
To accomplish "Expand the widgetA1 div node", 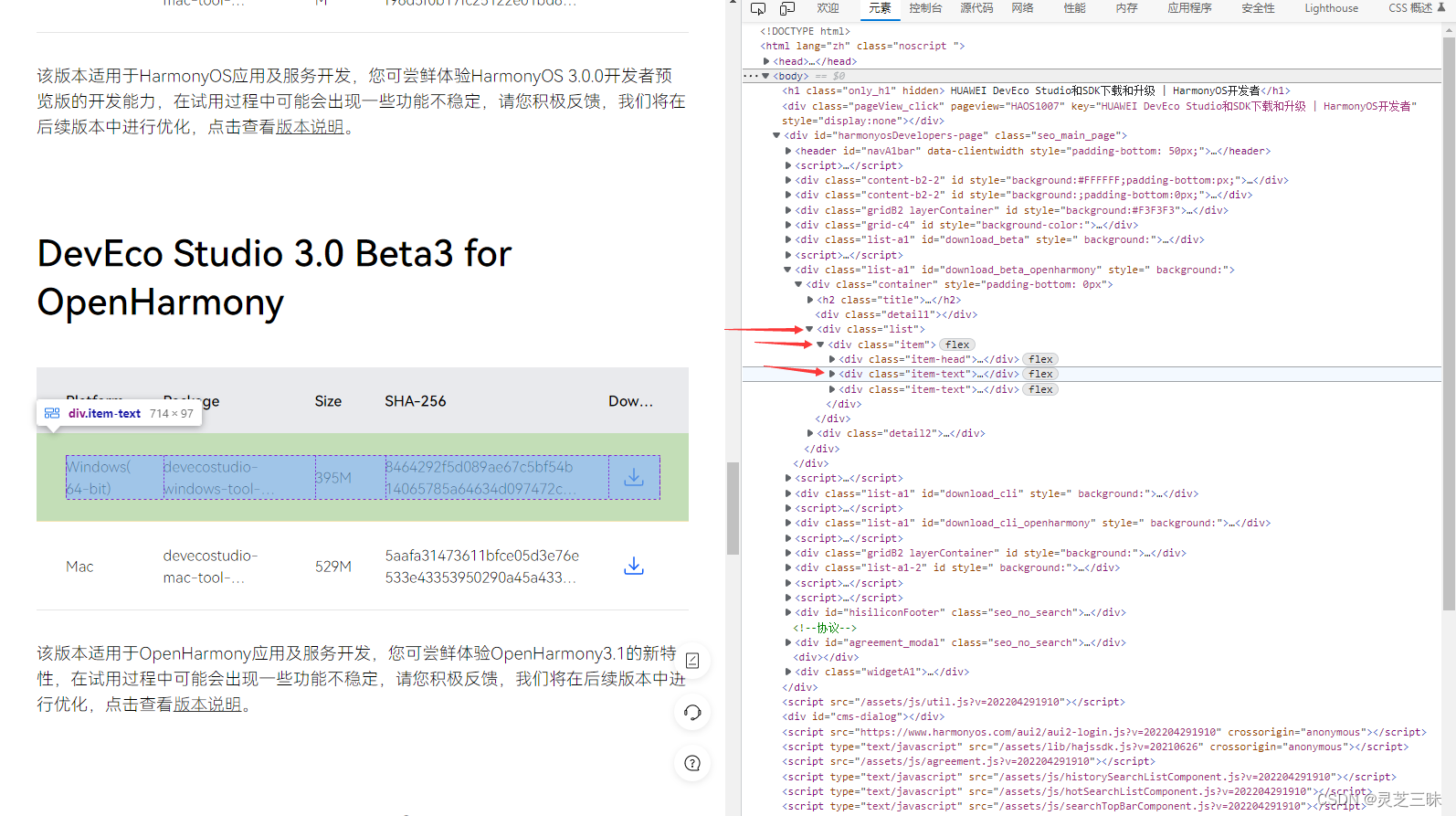I will pos(787,672).
